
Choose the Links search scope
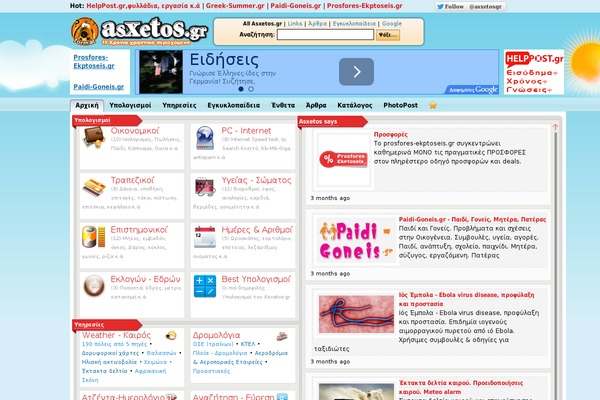(295, 24)
